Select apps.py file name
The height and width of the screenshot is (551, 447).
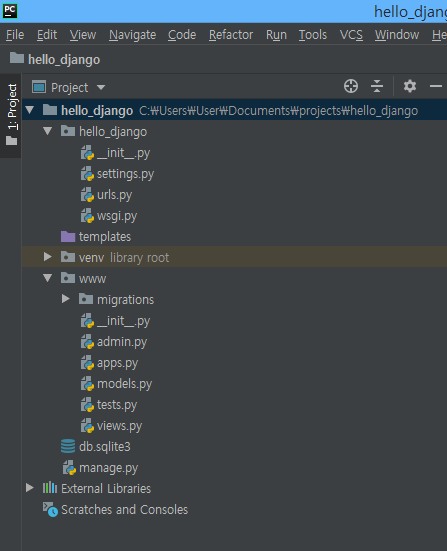coord(117,363)
